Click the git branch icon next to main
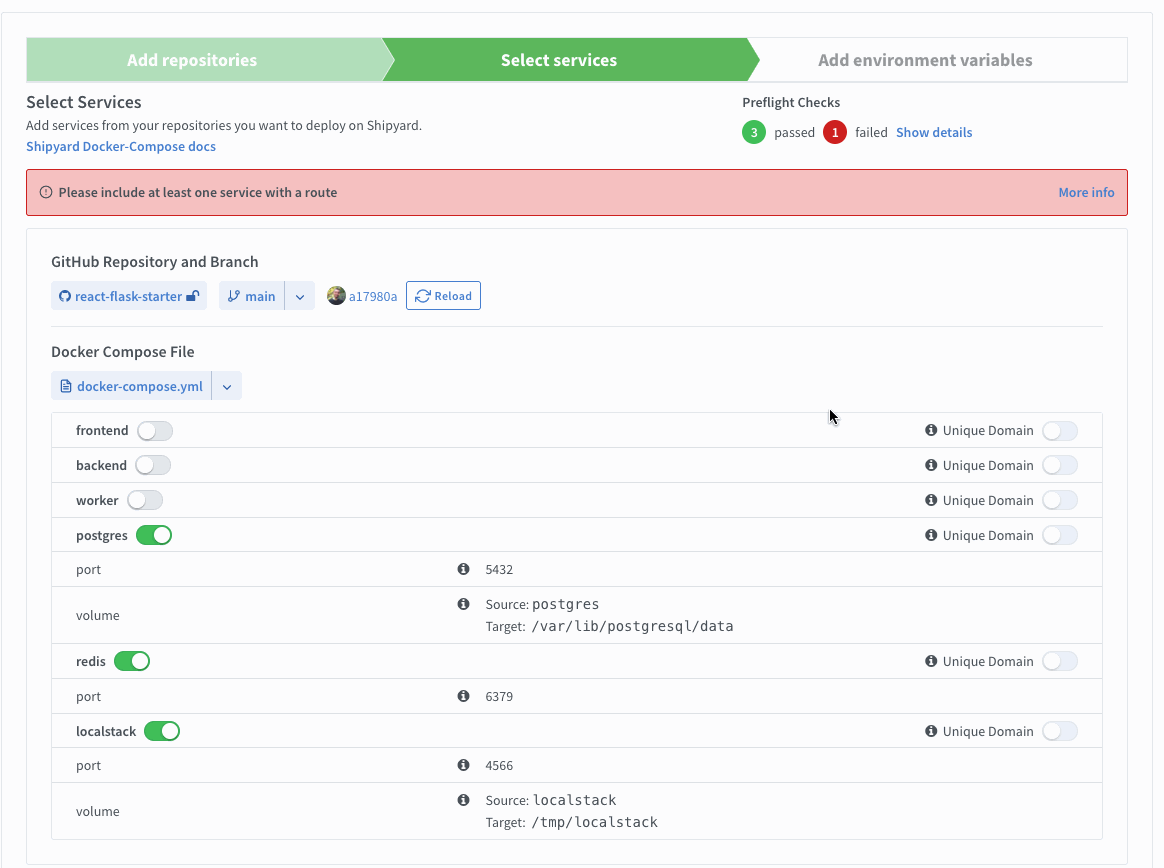Image resolution: width=1164 pixels, height=868 pixels. point(234,296)
